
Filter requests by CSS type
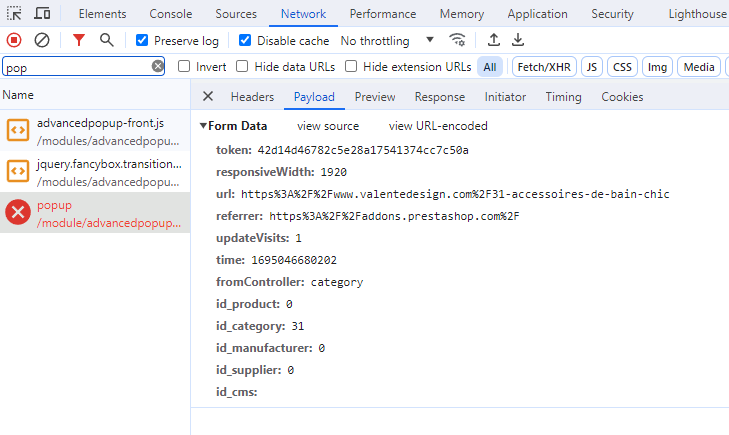622,67
